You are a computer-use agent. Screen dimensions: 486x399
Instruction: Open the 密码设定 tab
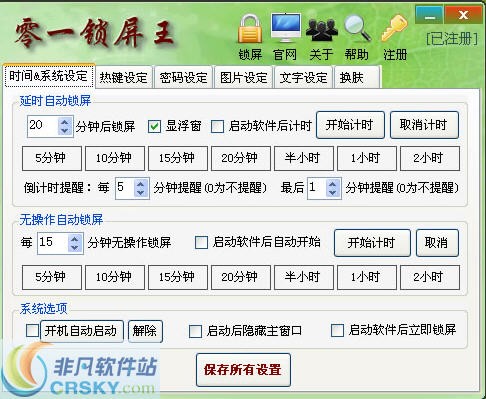[x=183, y=78]
